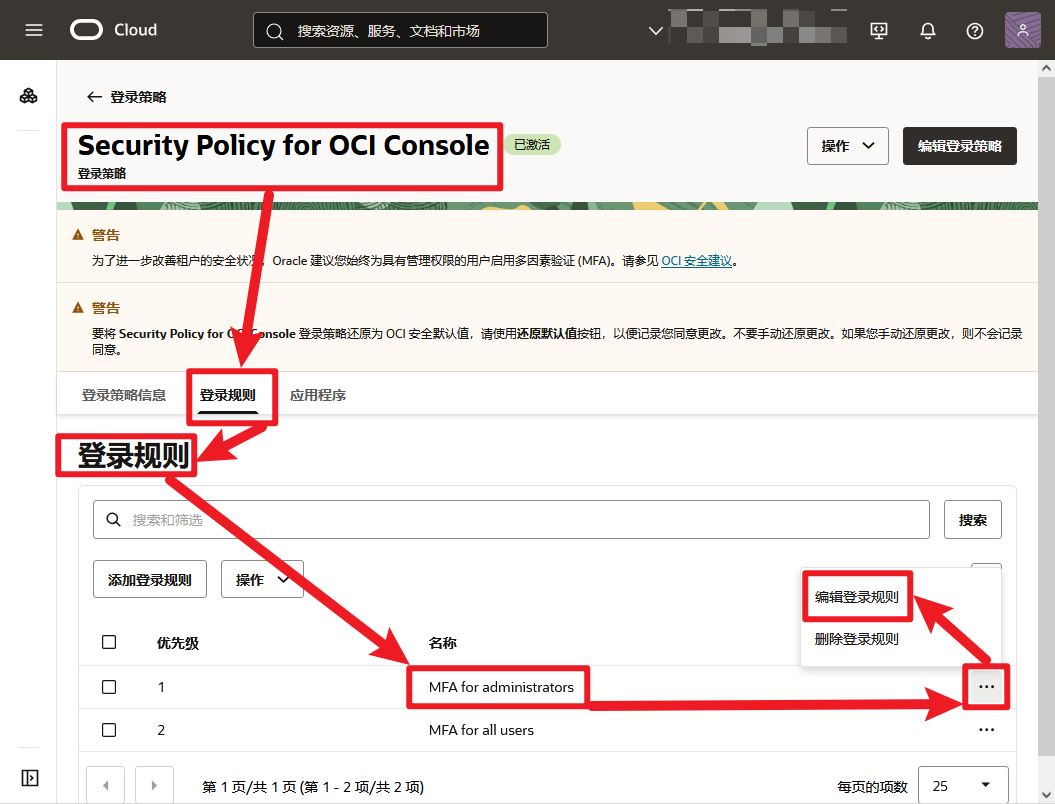Go to the next page arrow
The width and height of the screenshot is (1055, 804).
click(x=154, y=785)
